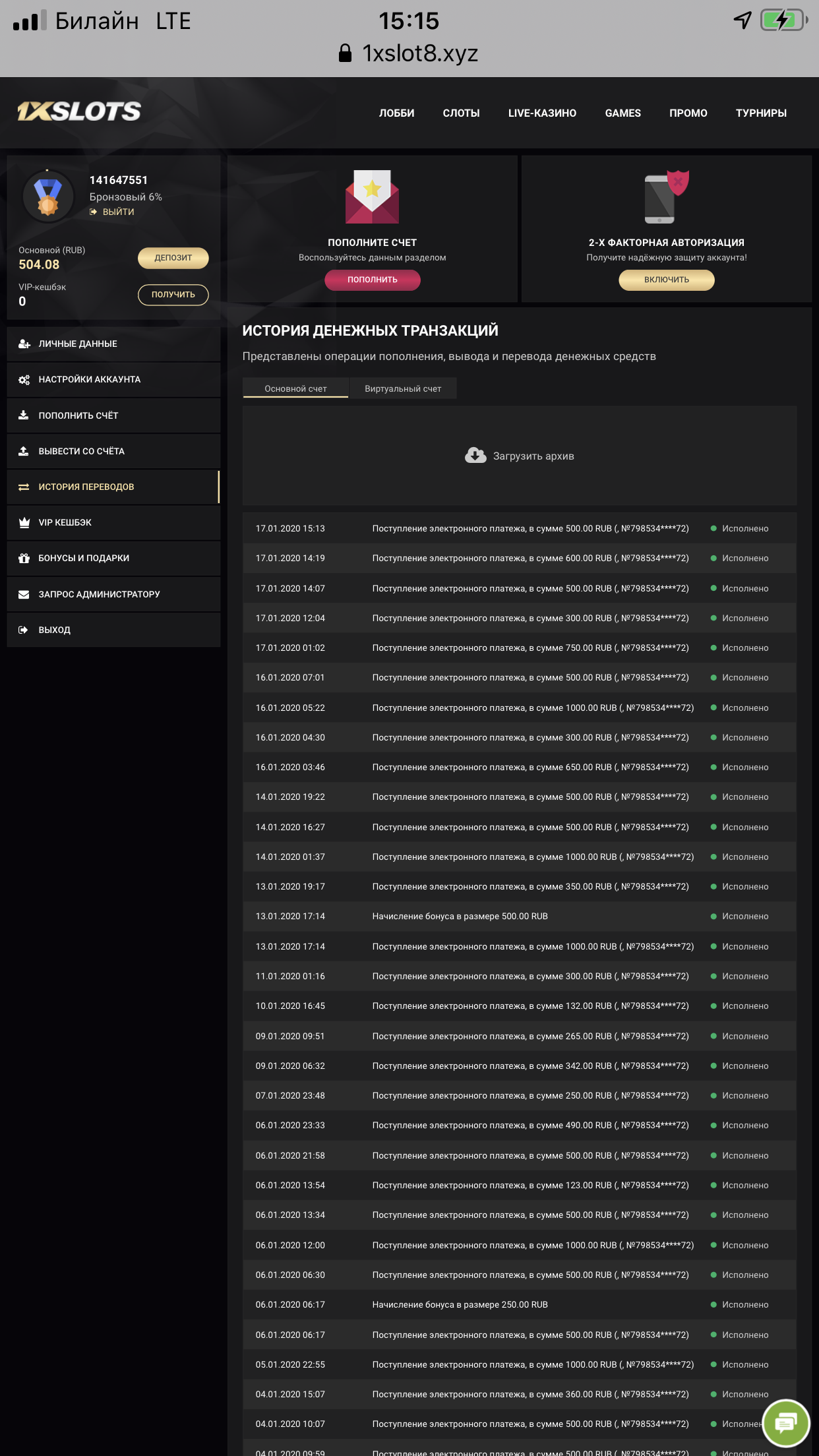The image size is (819, 1456).
Task: Click the red ПОПОЛНИТЬ button
Action: point(372,280)
